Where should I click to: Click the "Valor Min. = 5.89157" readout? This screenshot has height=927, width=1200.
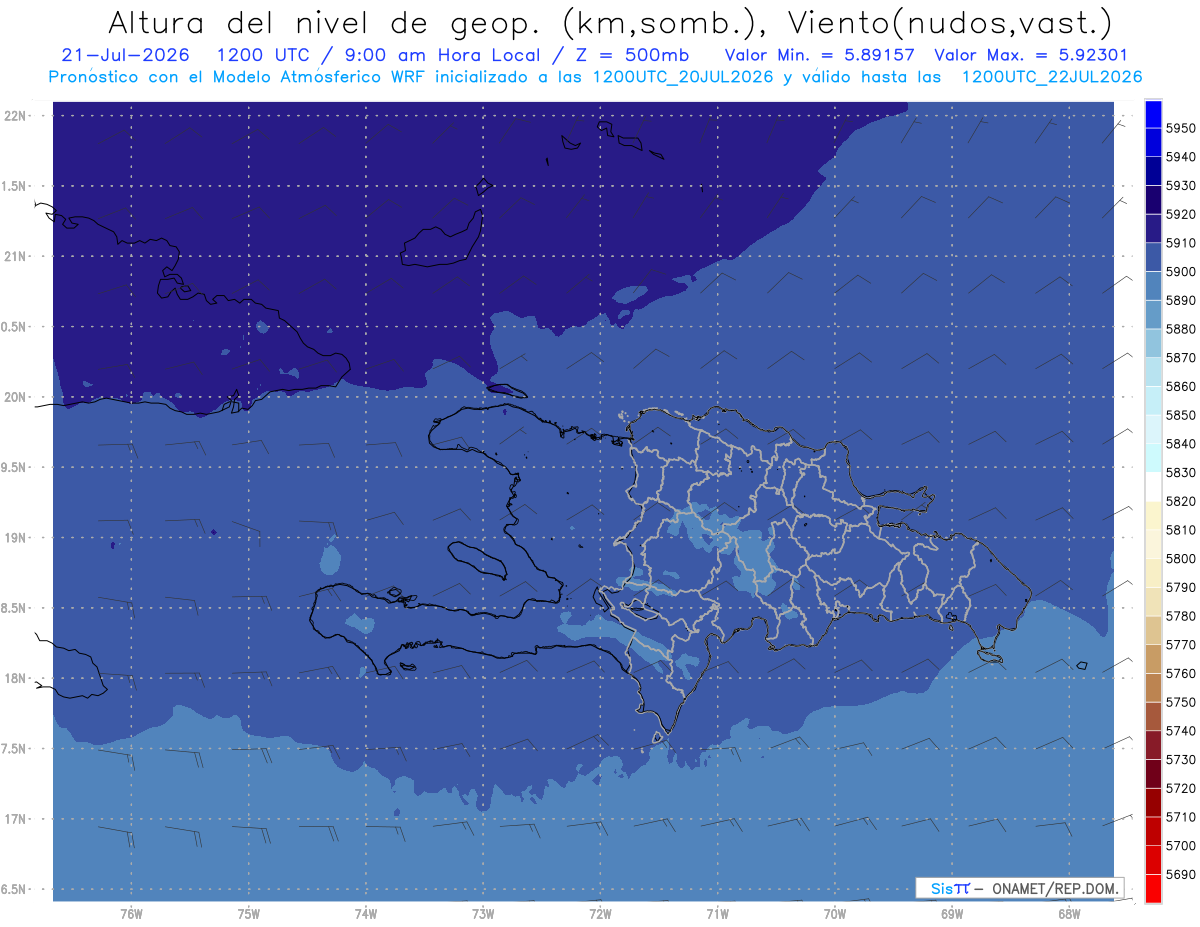coord(819,55)
